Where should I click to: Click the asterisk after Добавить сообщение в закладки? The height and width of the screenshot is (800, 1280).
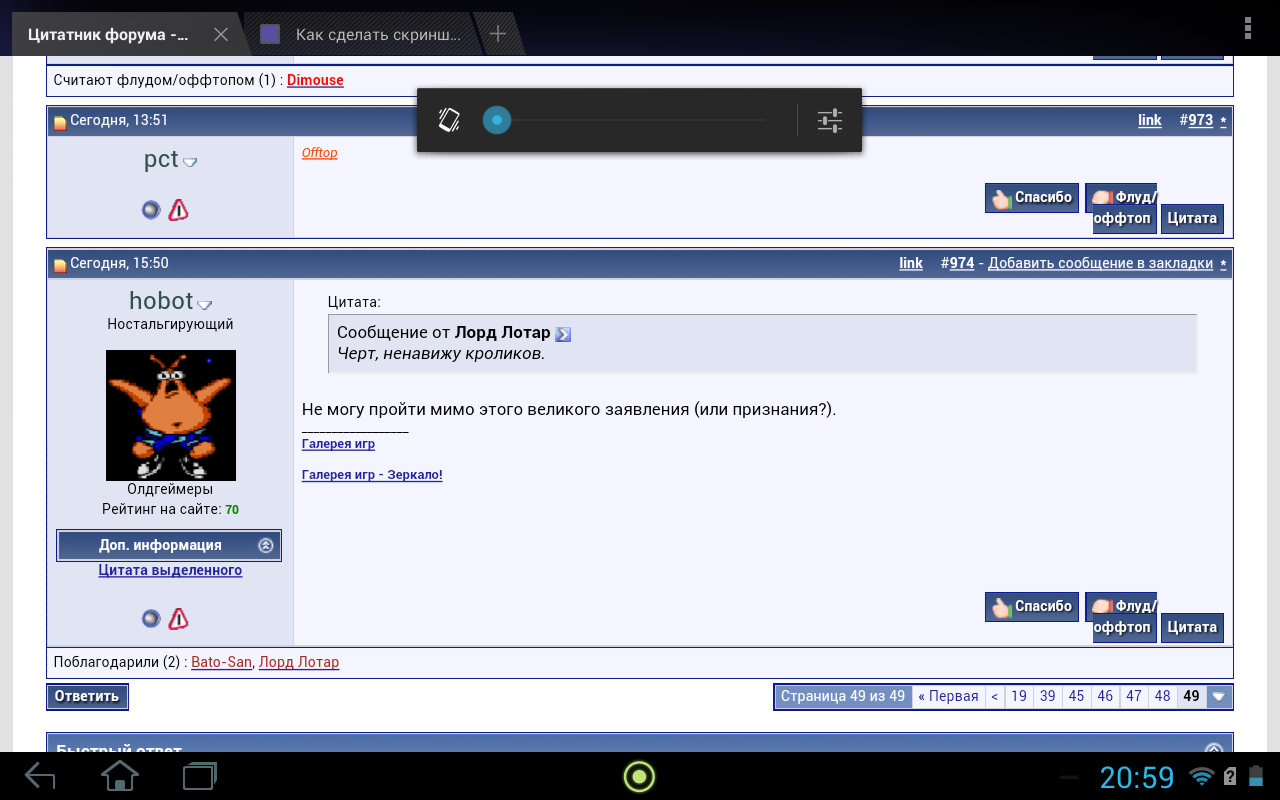coord(1223,264)
